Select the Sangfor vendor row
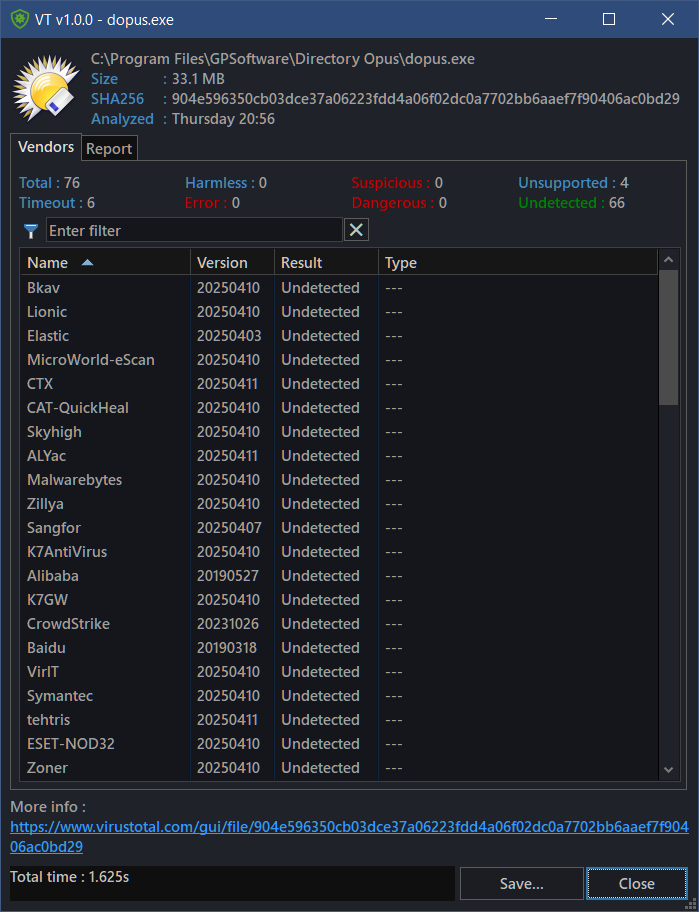The width and height of the screenshot is (699, 912). point(339,528)
